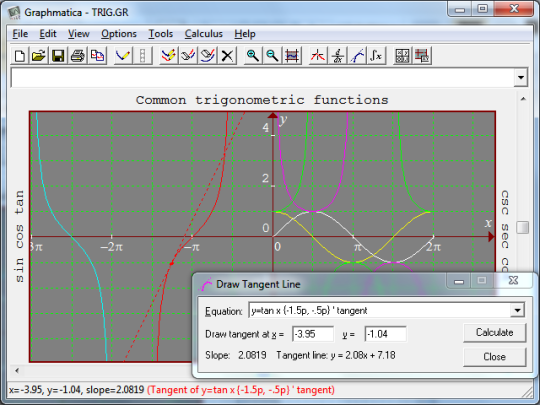Image resolution: width=540 pixels, height=405 pixels.
Task: Click the Graphmatica title bar app icon
Action: pyautogui.click(x=15, y=13)
